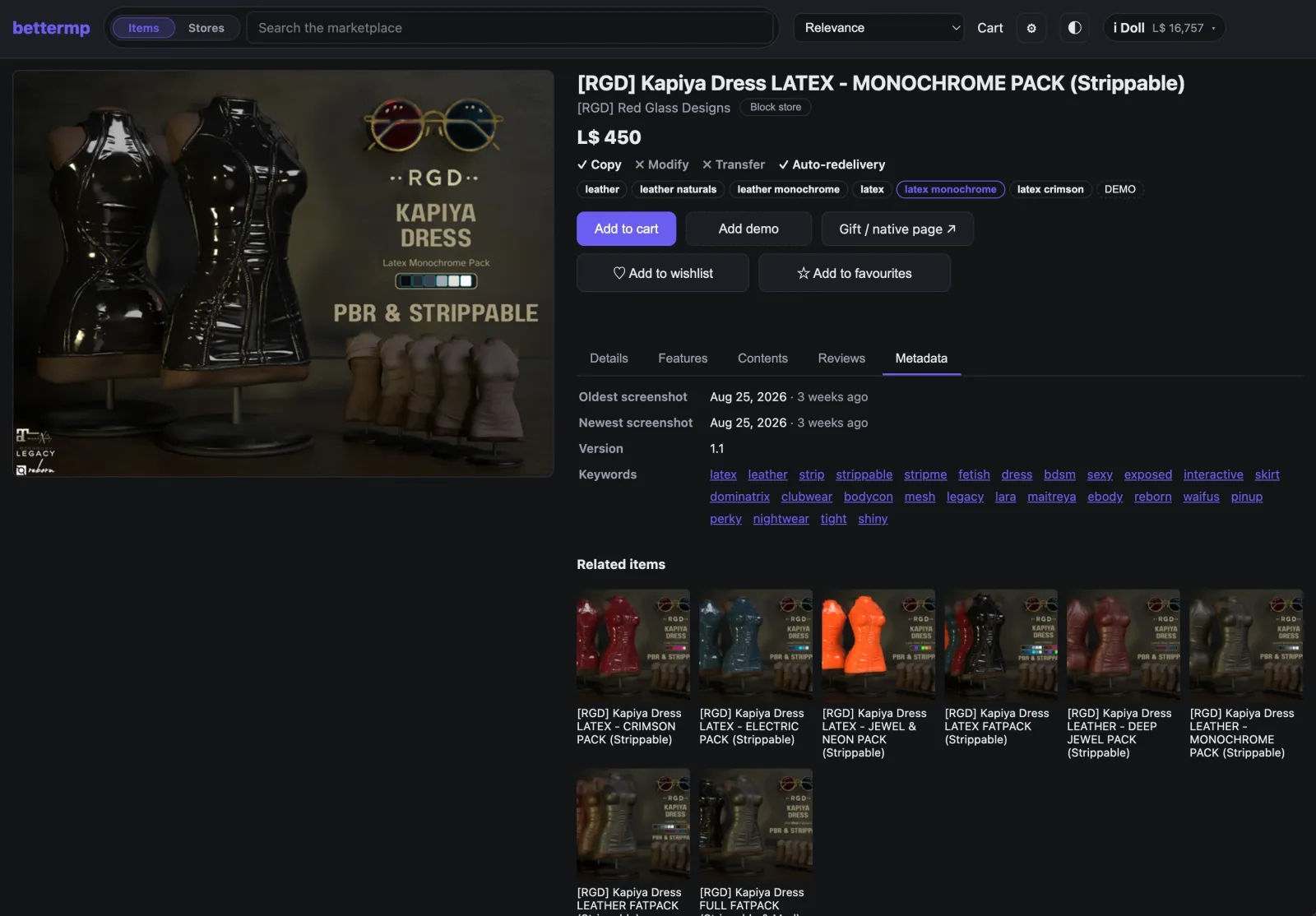Switch to the Reviews tab
The width and height of the screenshot is (1316, 916).
(841, 359)
